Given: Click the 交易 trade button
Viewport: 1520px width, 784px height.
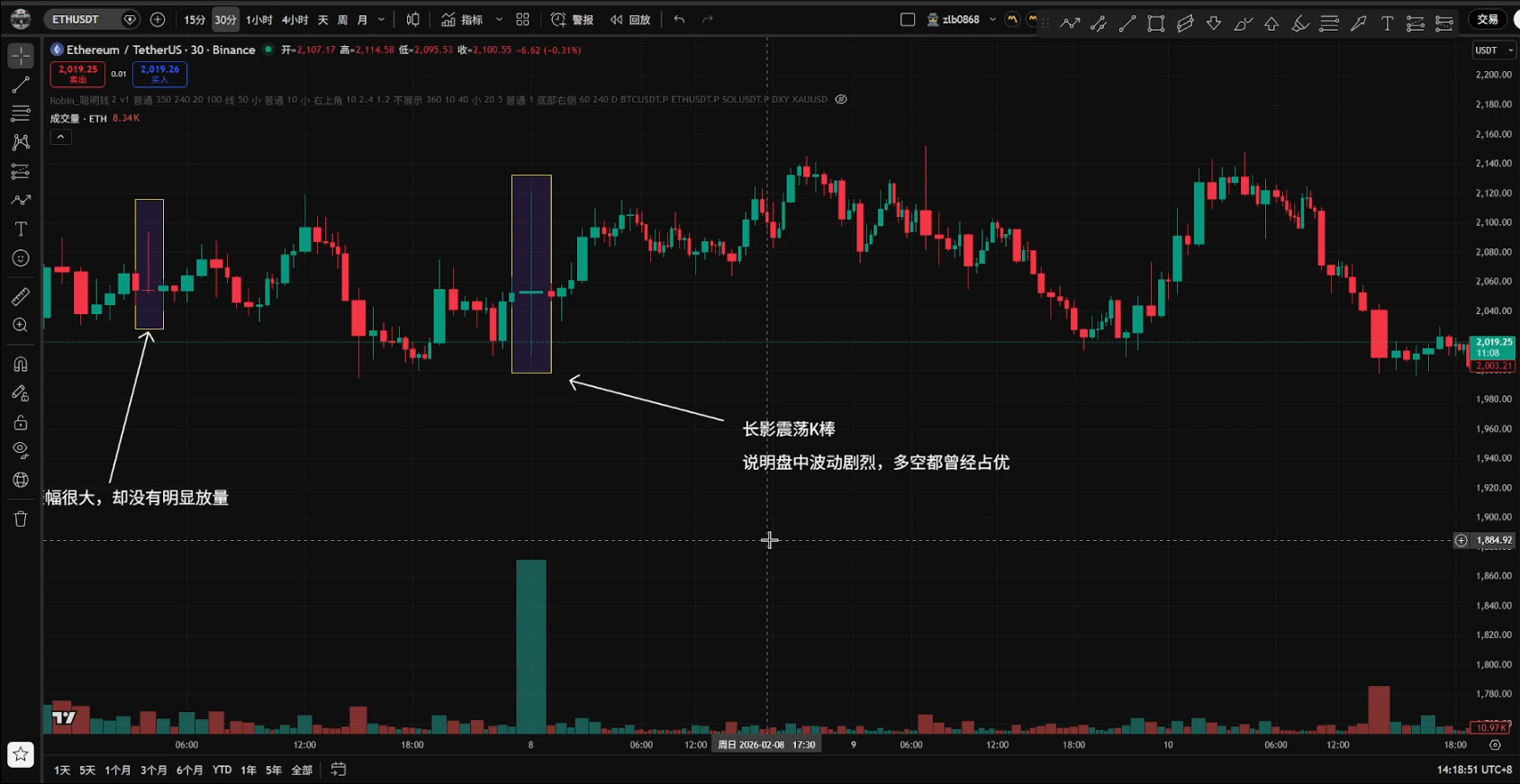Looking at the screenshot, I should (x=1487, y=20).
